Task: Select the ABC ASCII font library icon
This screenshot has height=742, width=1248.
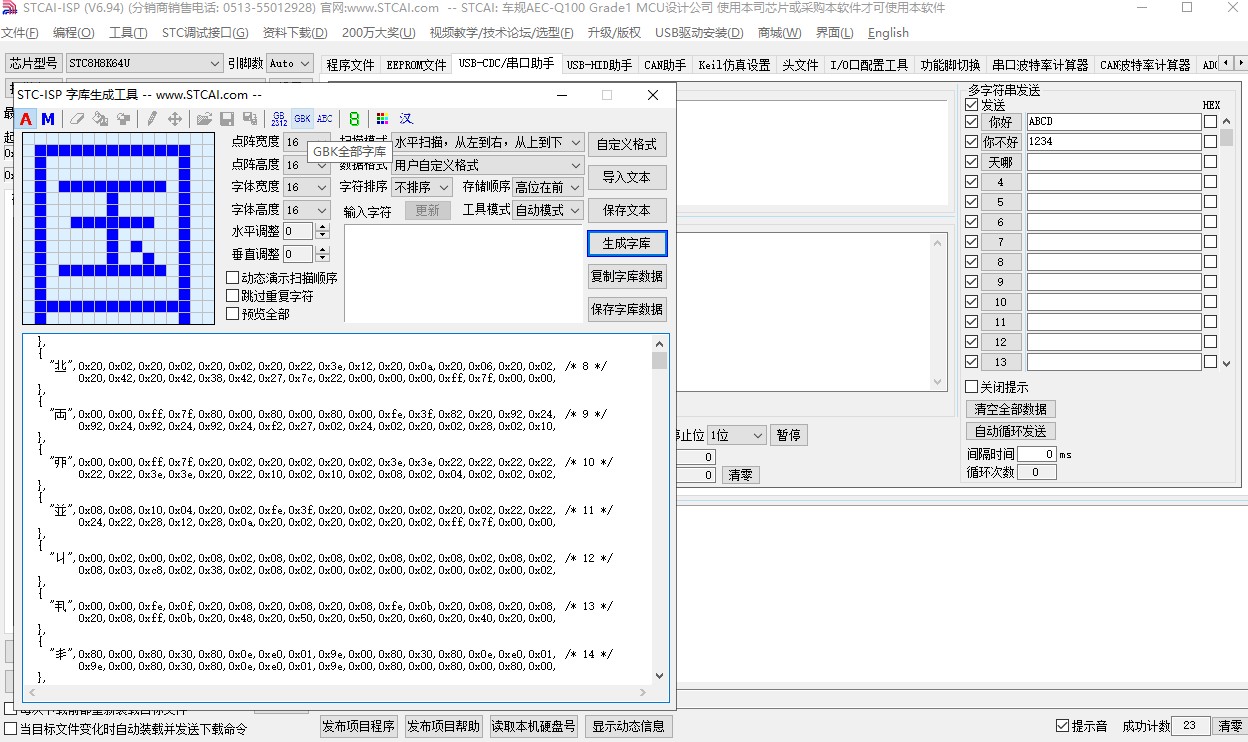Action: coord(325,119)
